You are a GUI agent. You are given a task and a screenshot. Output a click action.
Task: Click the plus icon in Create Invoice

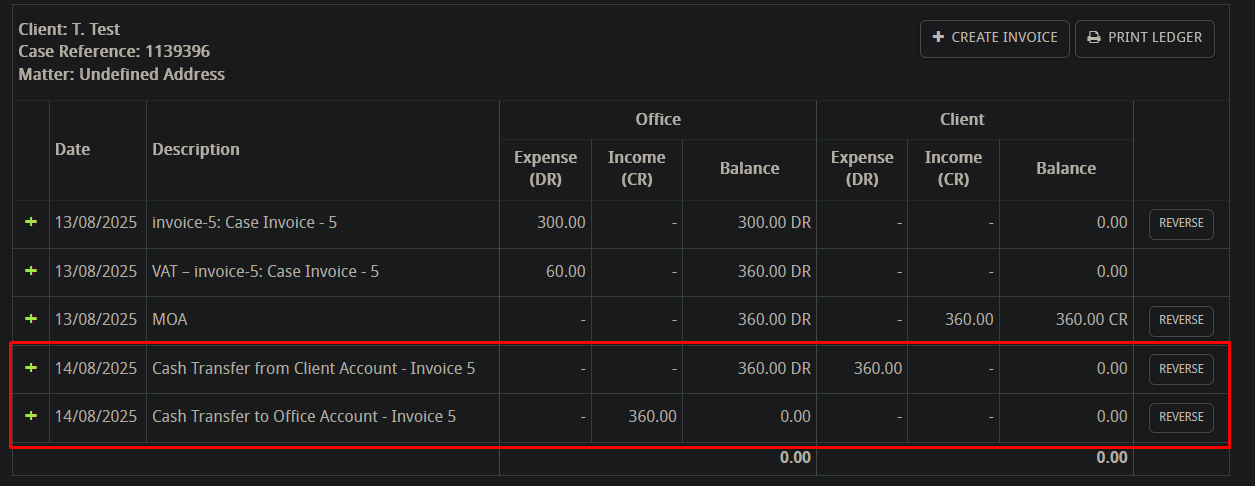[x=938, y=37]
